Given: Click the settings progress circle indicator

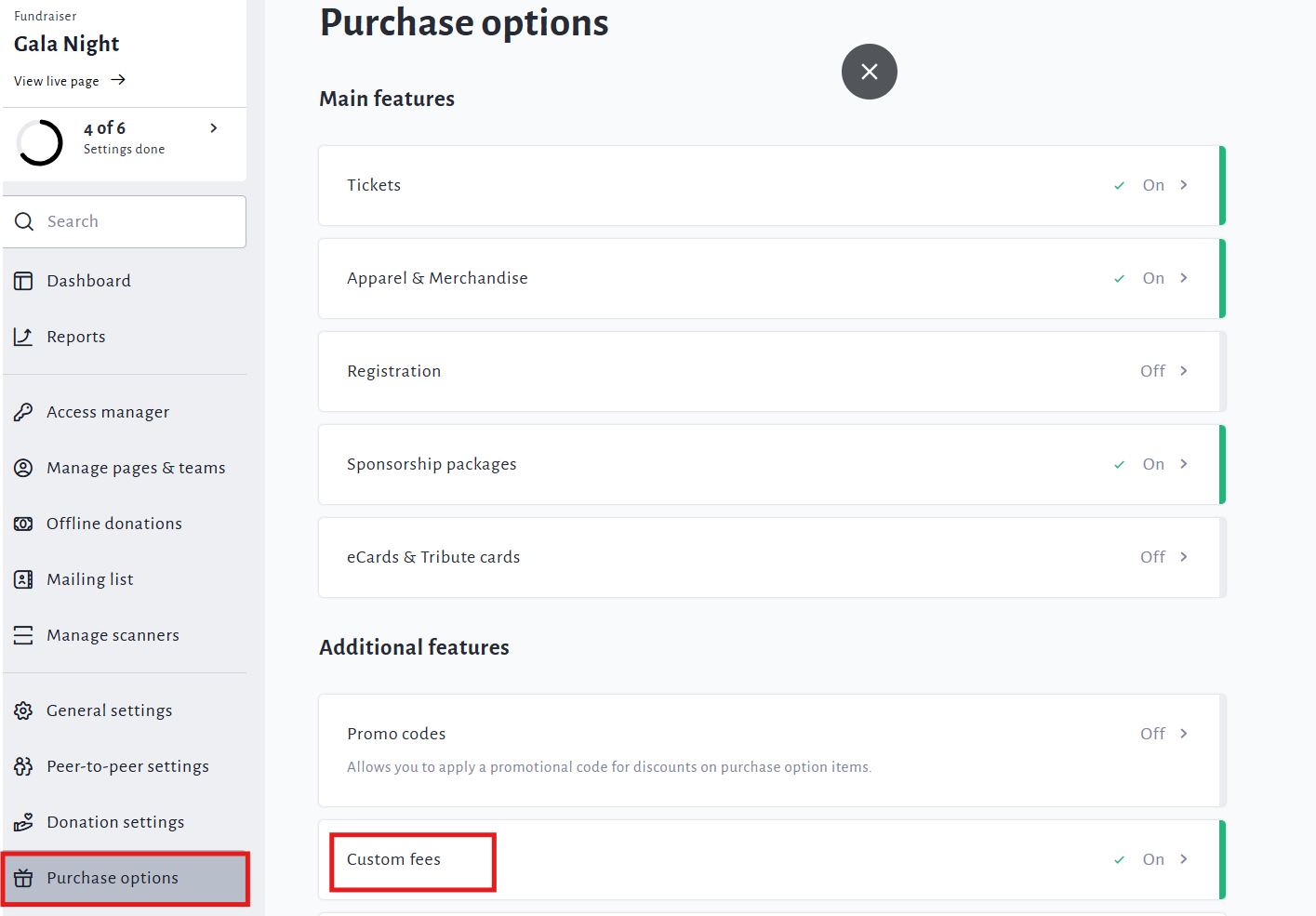Looking at the screenshot, I should click(x=40, y=142).
